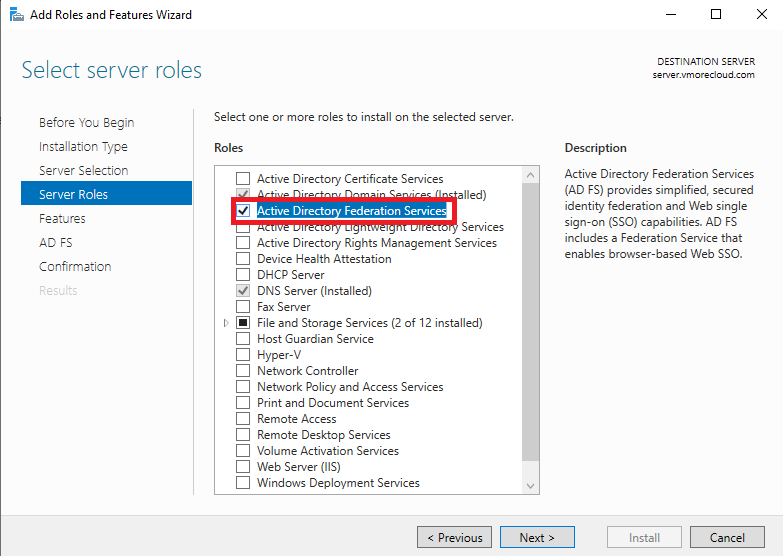Select the Web Server (IIS) label
783x556 pixels.
(299, 467)
